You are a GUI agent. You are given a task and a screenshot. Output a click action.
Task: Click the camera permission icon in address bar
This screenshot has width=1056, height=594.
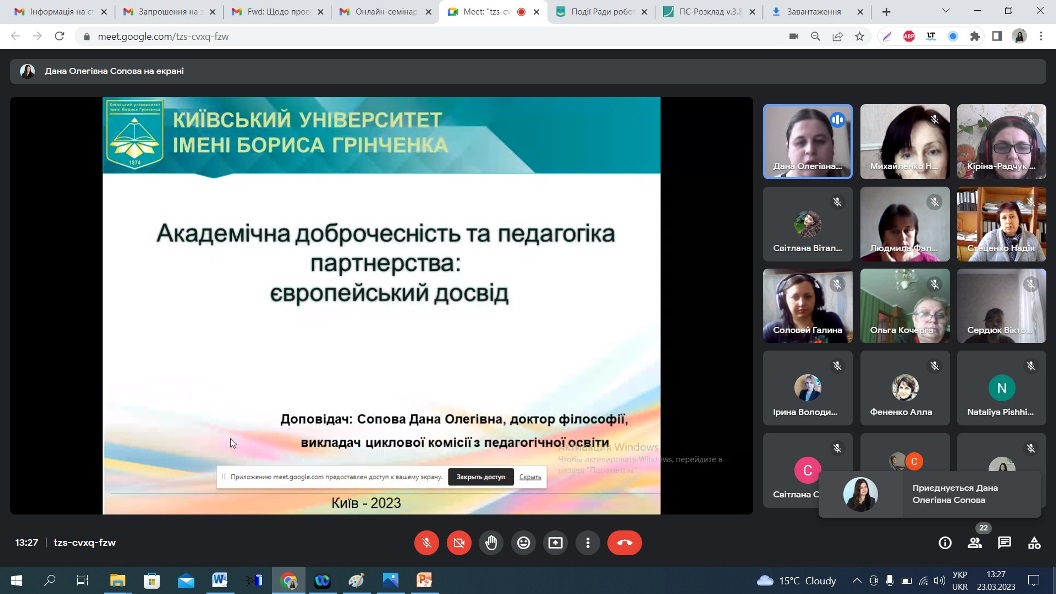[x=793, y=36]
